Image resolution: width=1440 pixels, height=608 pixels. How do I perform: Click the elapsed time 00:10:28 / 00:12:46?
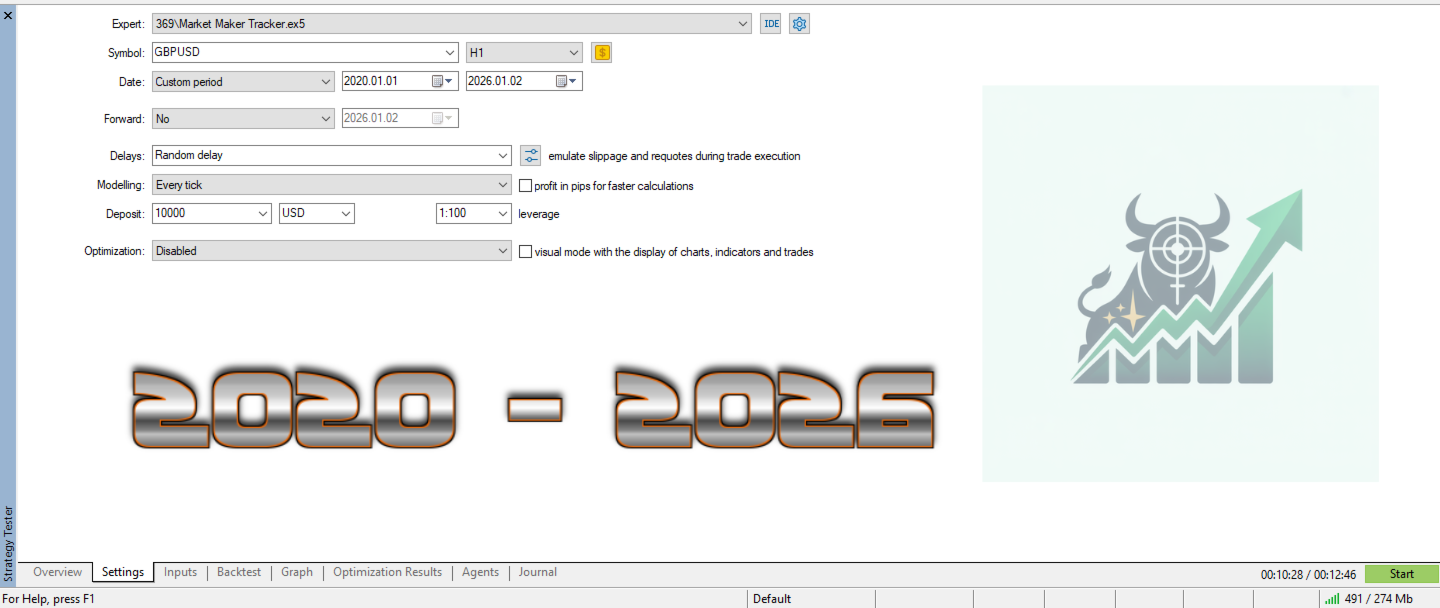(1308, 574)
